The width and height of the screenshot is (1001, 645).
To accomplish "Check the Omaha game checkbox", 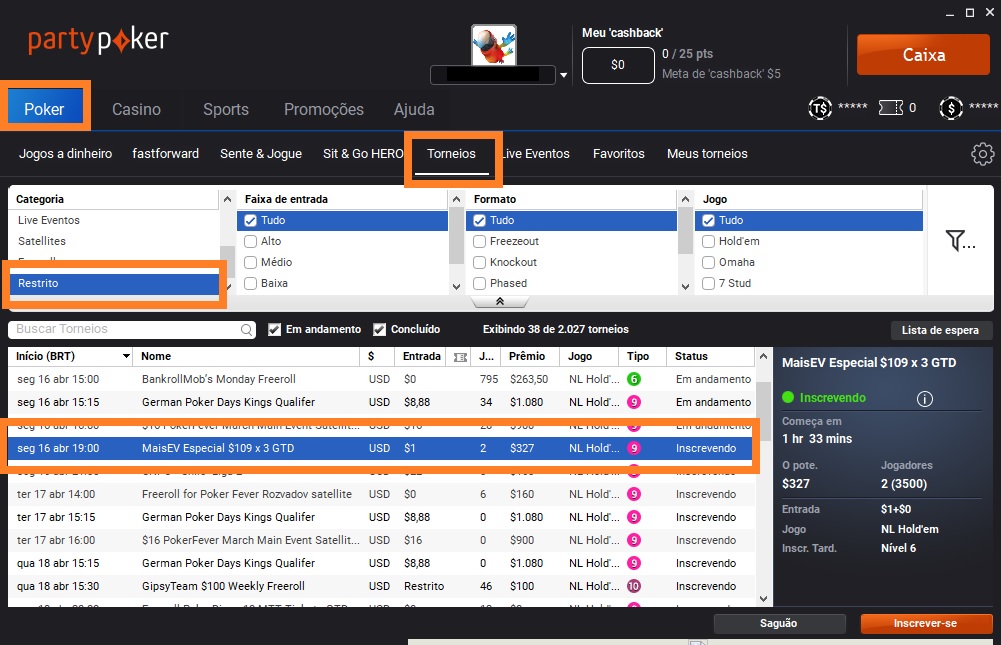I will pos(708,262).
